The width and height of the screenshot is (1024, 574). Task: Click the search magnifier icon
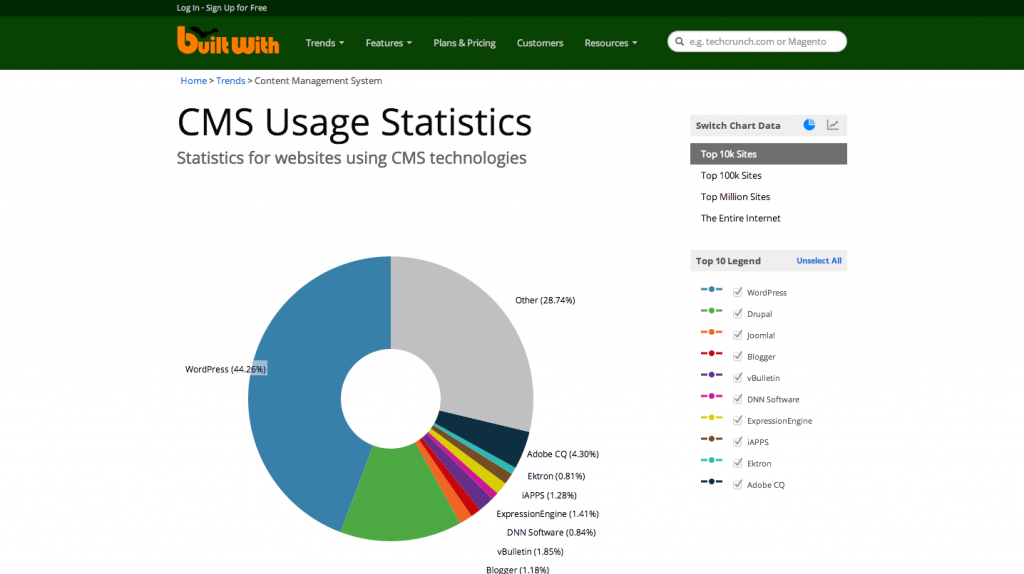coord(679,42)
